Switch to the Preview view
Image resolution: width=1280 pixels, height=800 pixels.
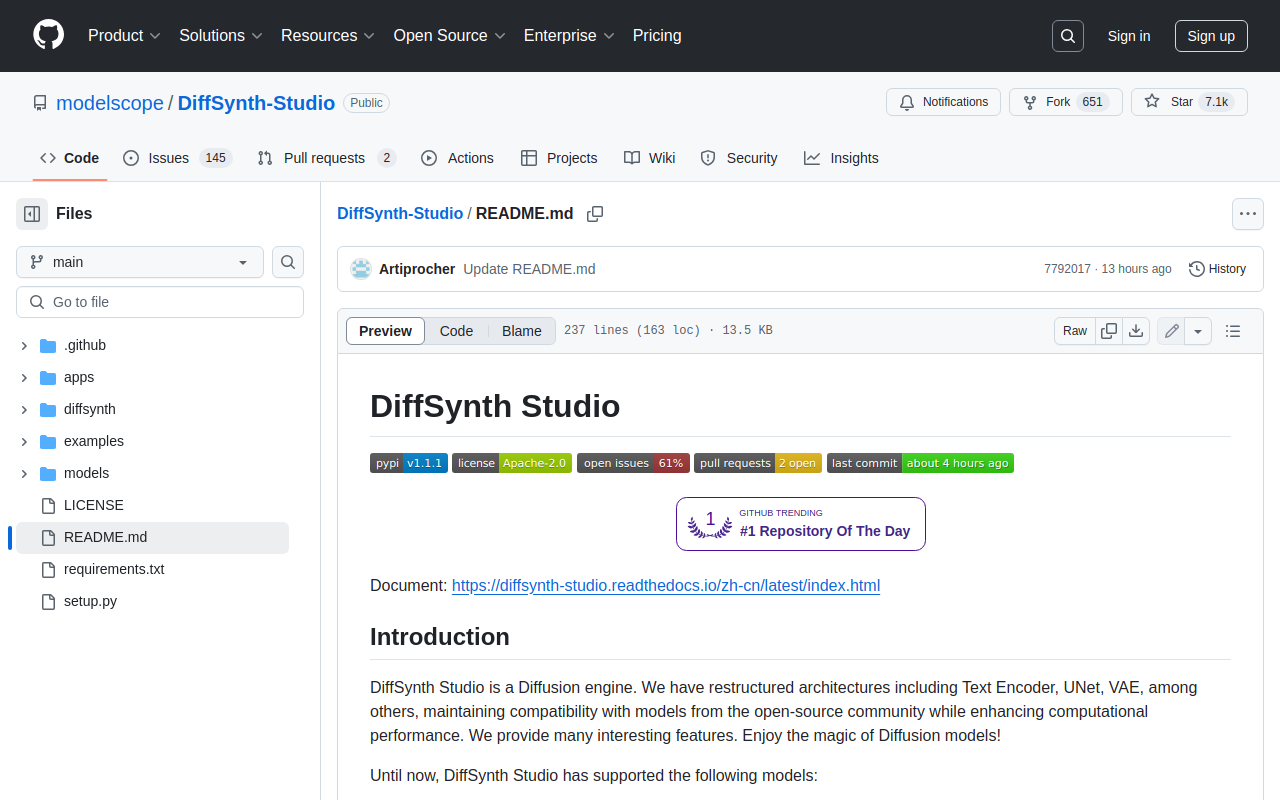[x=385, y=331]
